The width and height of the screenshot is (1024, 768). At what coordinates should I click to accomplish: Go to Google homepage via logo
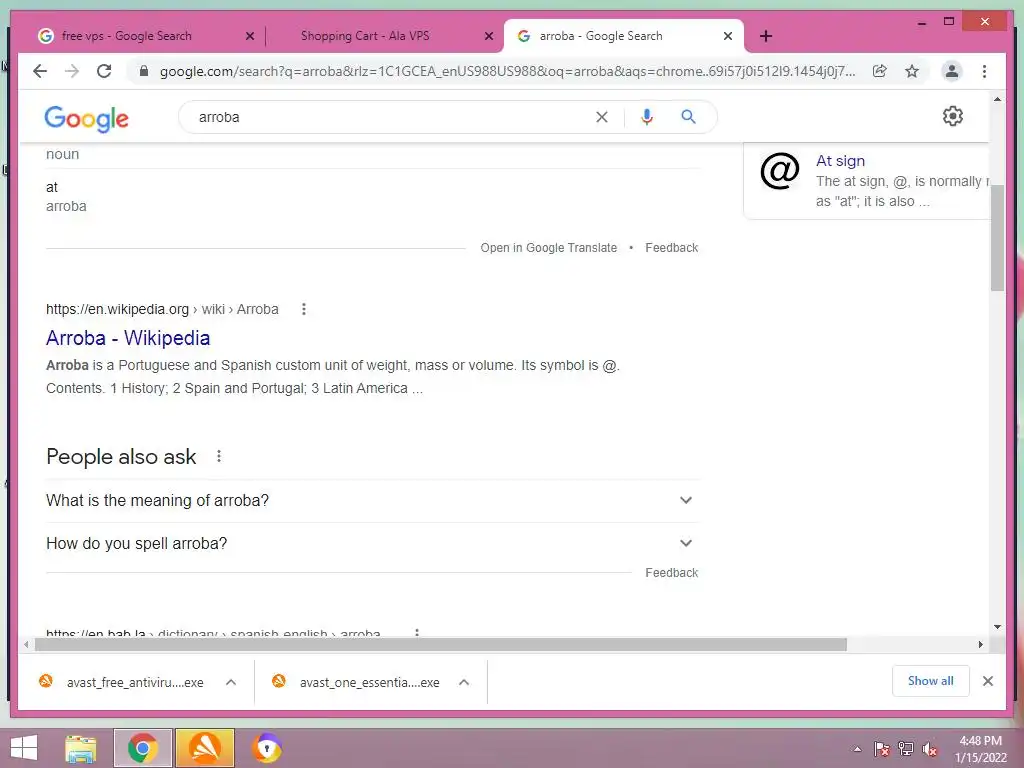(86, 118)
